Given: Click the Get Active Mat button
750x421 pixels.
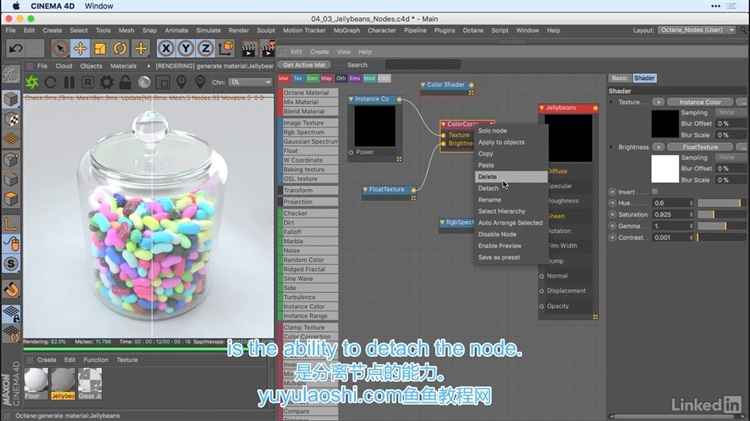Looking at the screenshot, I should click(304, 65).
